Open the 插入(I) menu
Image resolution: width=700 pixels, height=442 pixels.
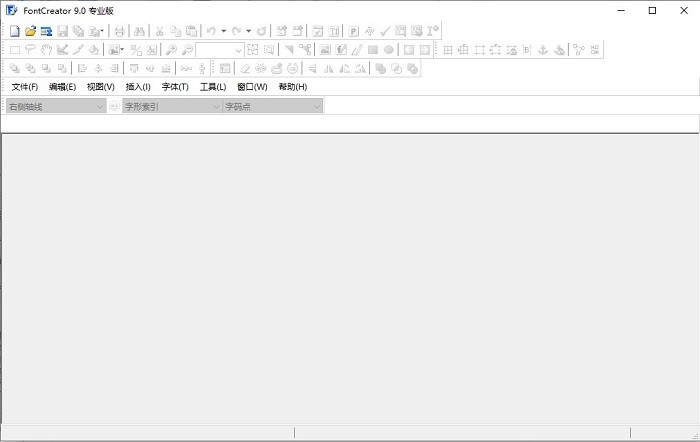point(138,87)
